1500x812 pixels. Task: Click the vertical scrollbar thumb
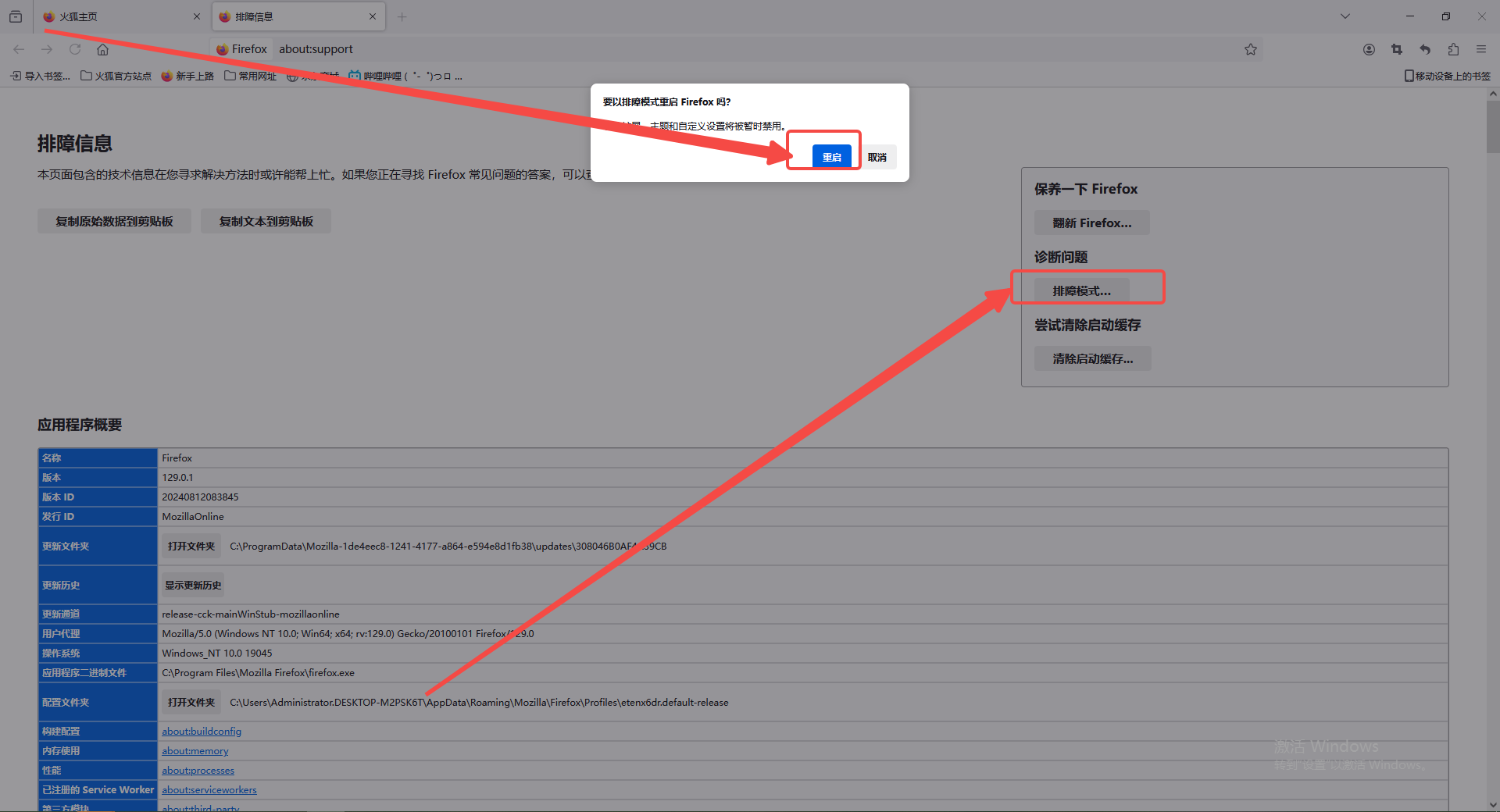point(1493,127)
